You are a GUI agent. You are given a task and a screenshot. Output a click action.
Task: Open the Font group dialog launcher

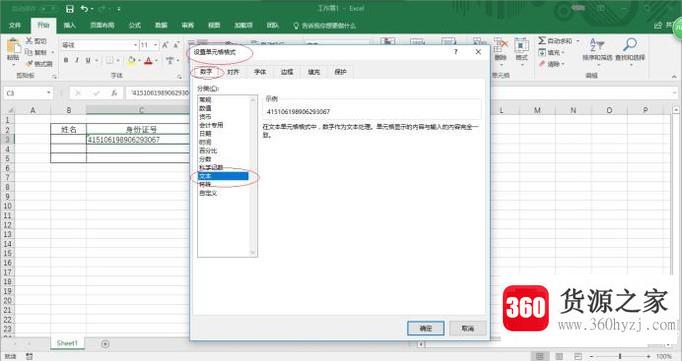(x=180, y=77)
